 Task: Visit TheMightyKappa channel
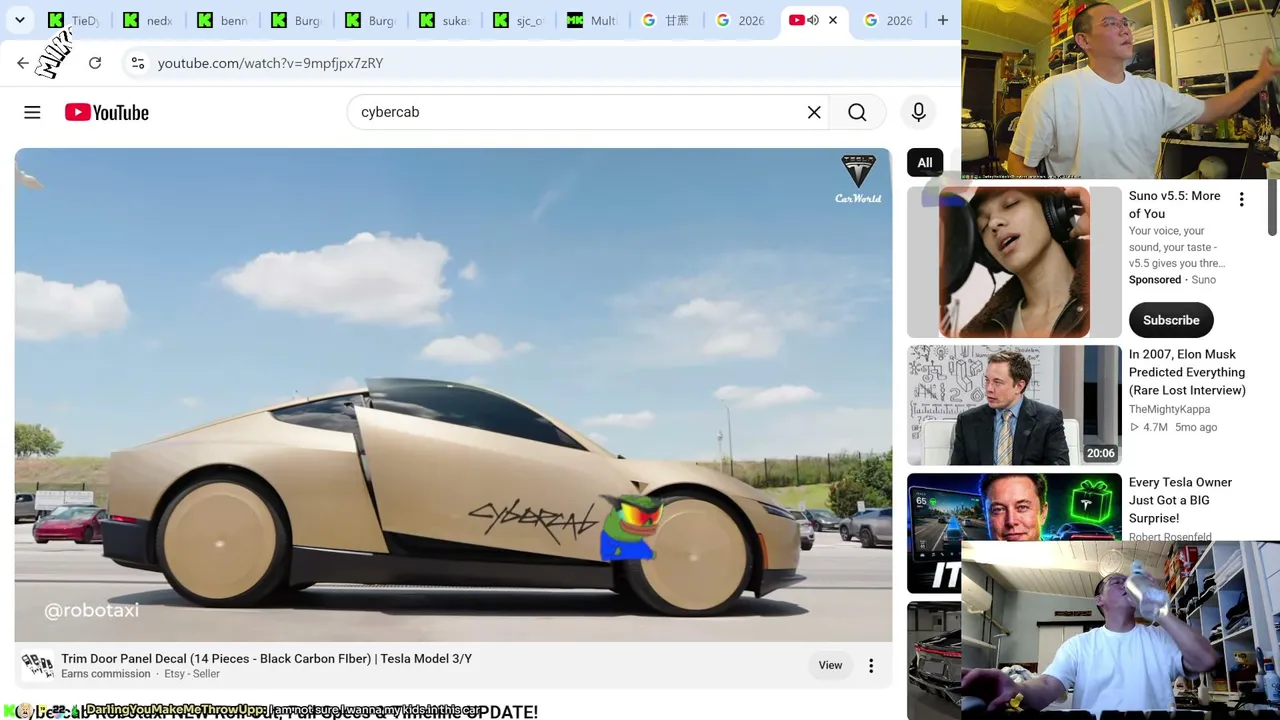point(1169,409)
